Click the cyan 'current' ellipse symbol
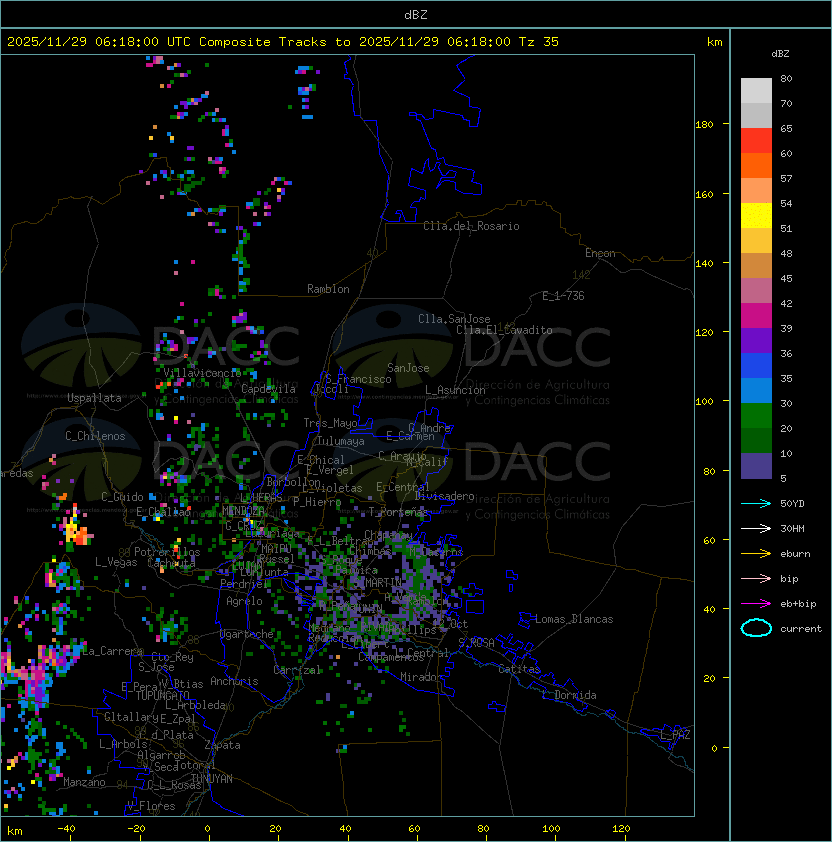The height and width of the screenshot is (842, 832). point(756,628)
